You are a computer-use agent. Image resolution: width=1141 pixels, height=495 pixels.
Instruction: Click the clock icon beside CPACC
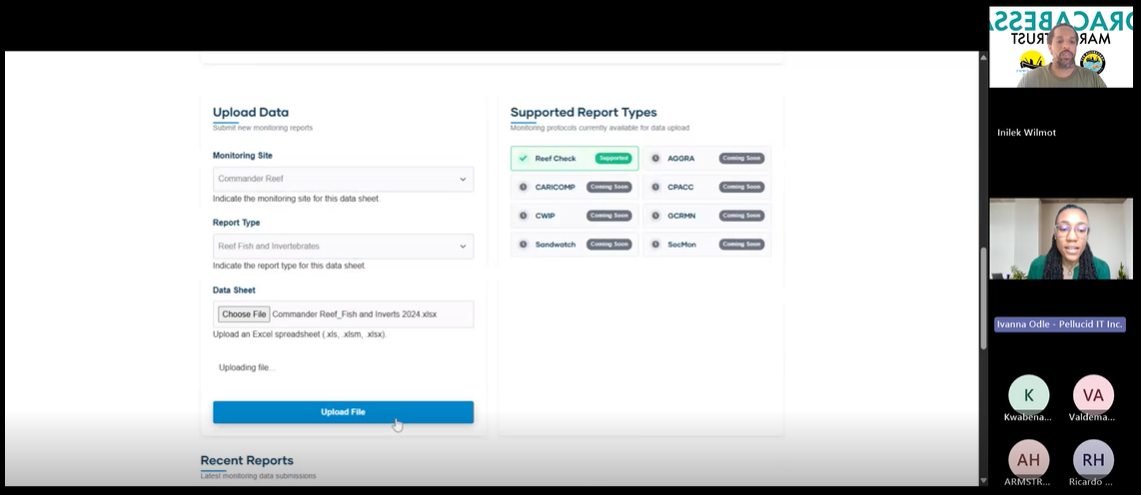tap(655, 187)
